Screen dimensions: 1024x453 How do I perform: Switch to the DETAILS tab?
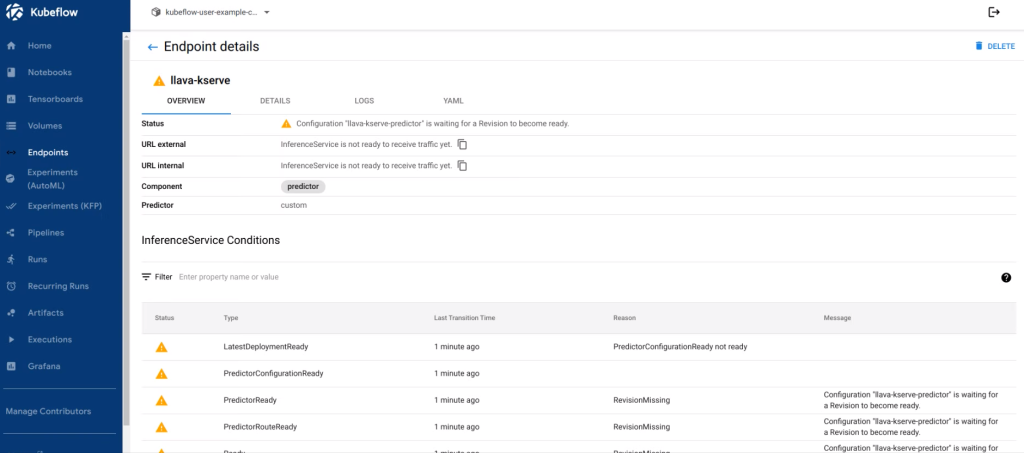pos(275,101)
